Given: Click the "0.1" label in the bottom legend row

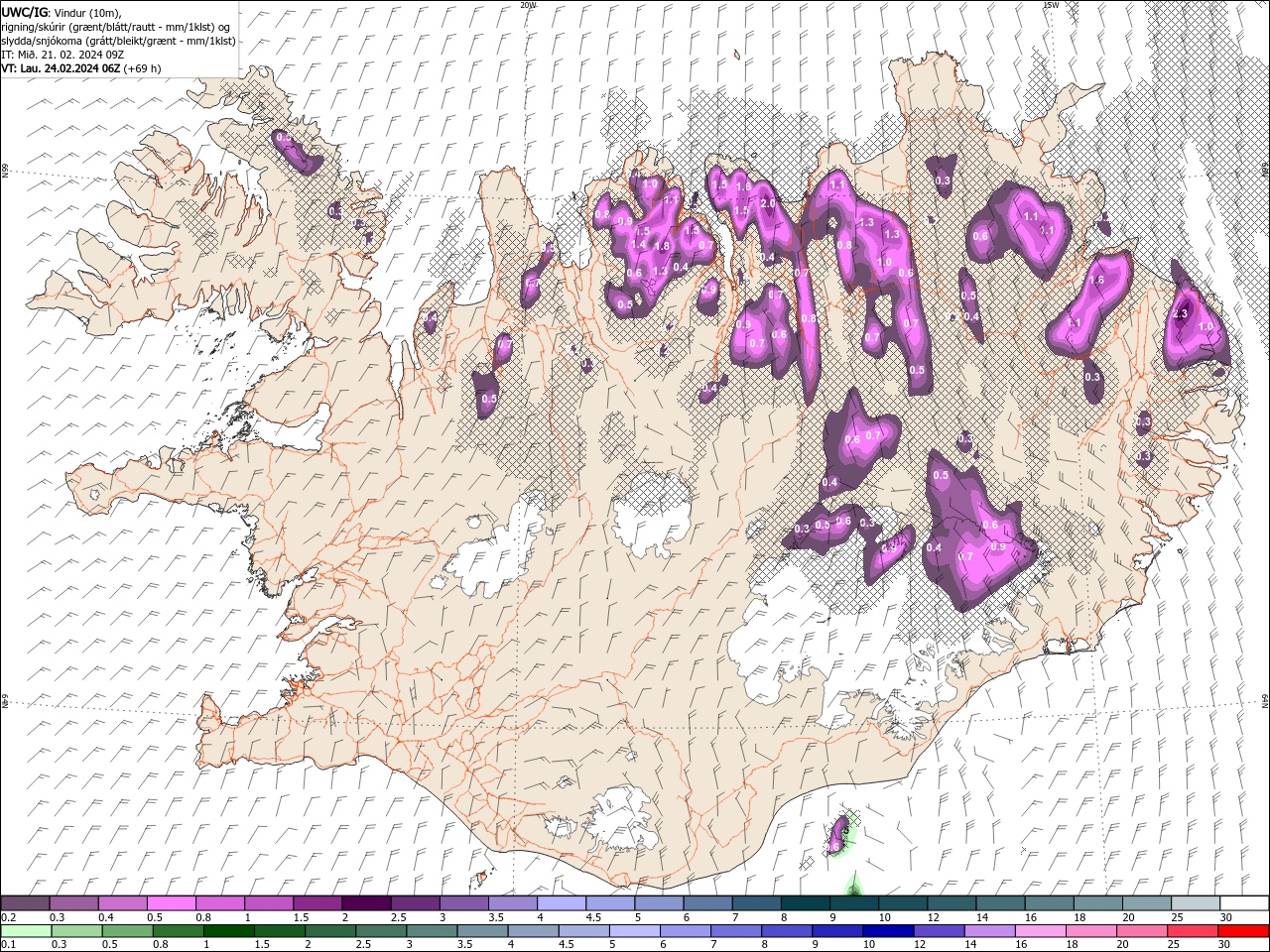Looking at the screenshot, I should [x=9, y=944].
